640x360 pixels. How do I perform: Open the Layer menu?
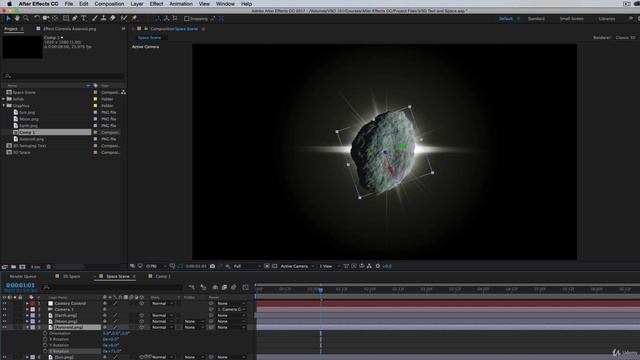pyautogui.click(x=137, y=4)
